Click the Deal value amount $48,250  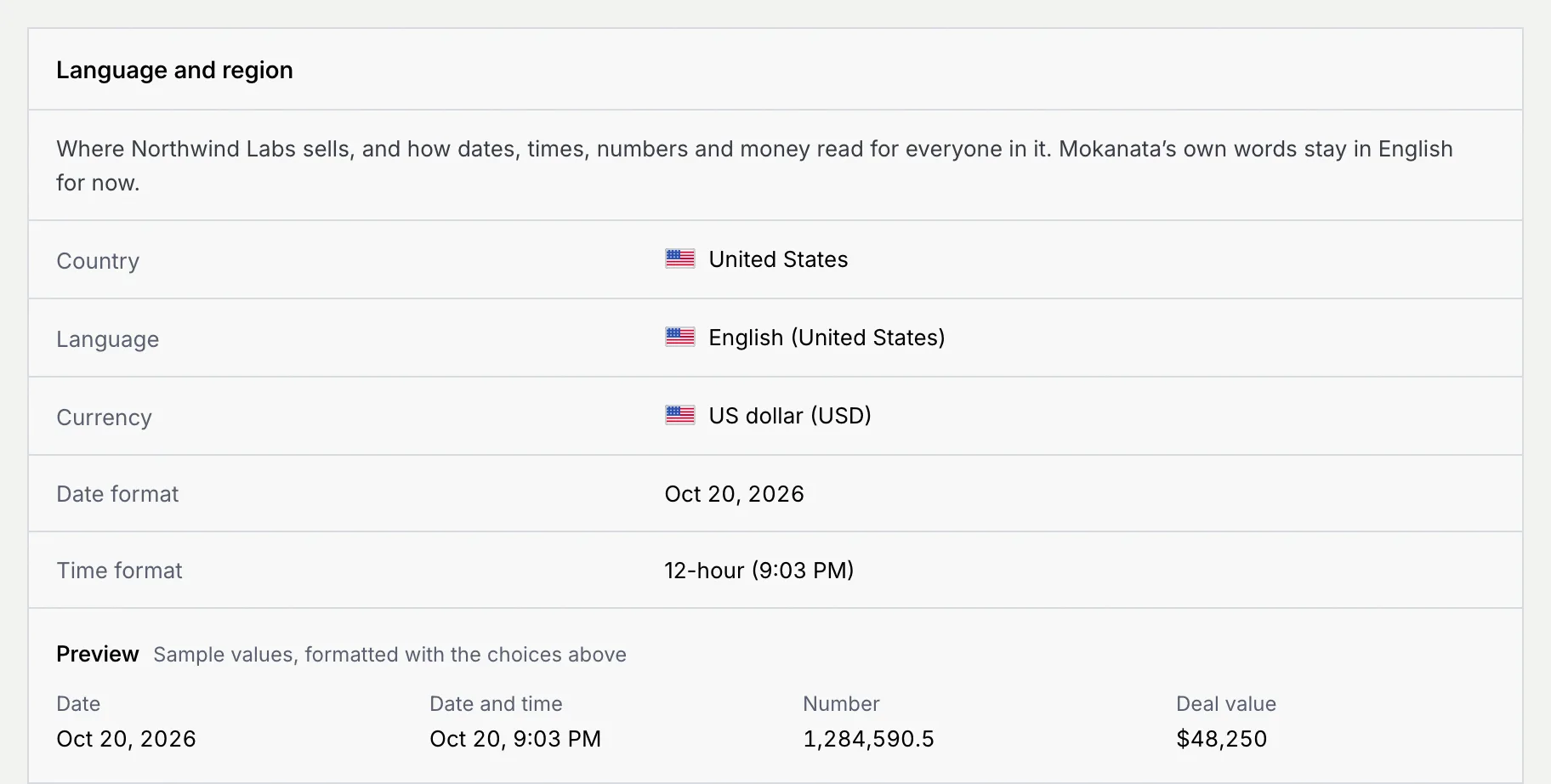pyautogui.click(x=1221, y=739)
